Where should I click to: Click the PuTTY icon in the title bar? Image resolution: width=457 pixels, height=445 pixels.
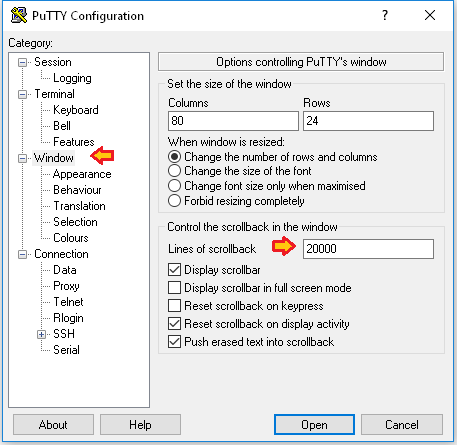[x=19, y=15]
